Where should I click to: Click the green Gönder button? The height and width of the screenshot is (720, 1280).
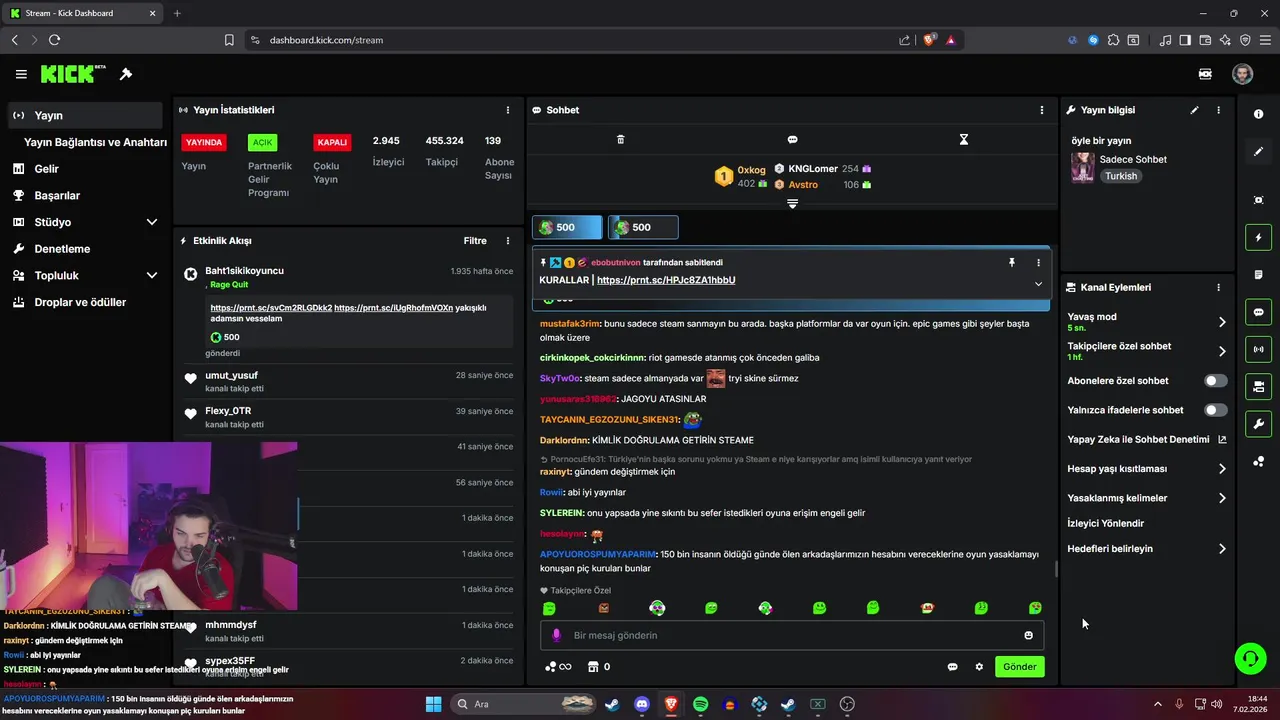tap(1019, 667)
